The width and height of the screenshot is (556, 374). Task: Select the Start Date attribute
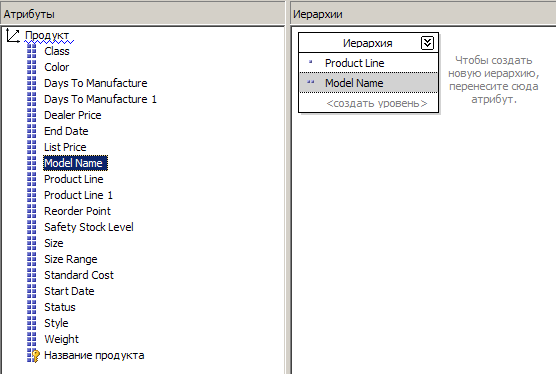tap(69, 291)
